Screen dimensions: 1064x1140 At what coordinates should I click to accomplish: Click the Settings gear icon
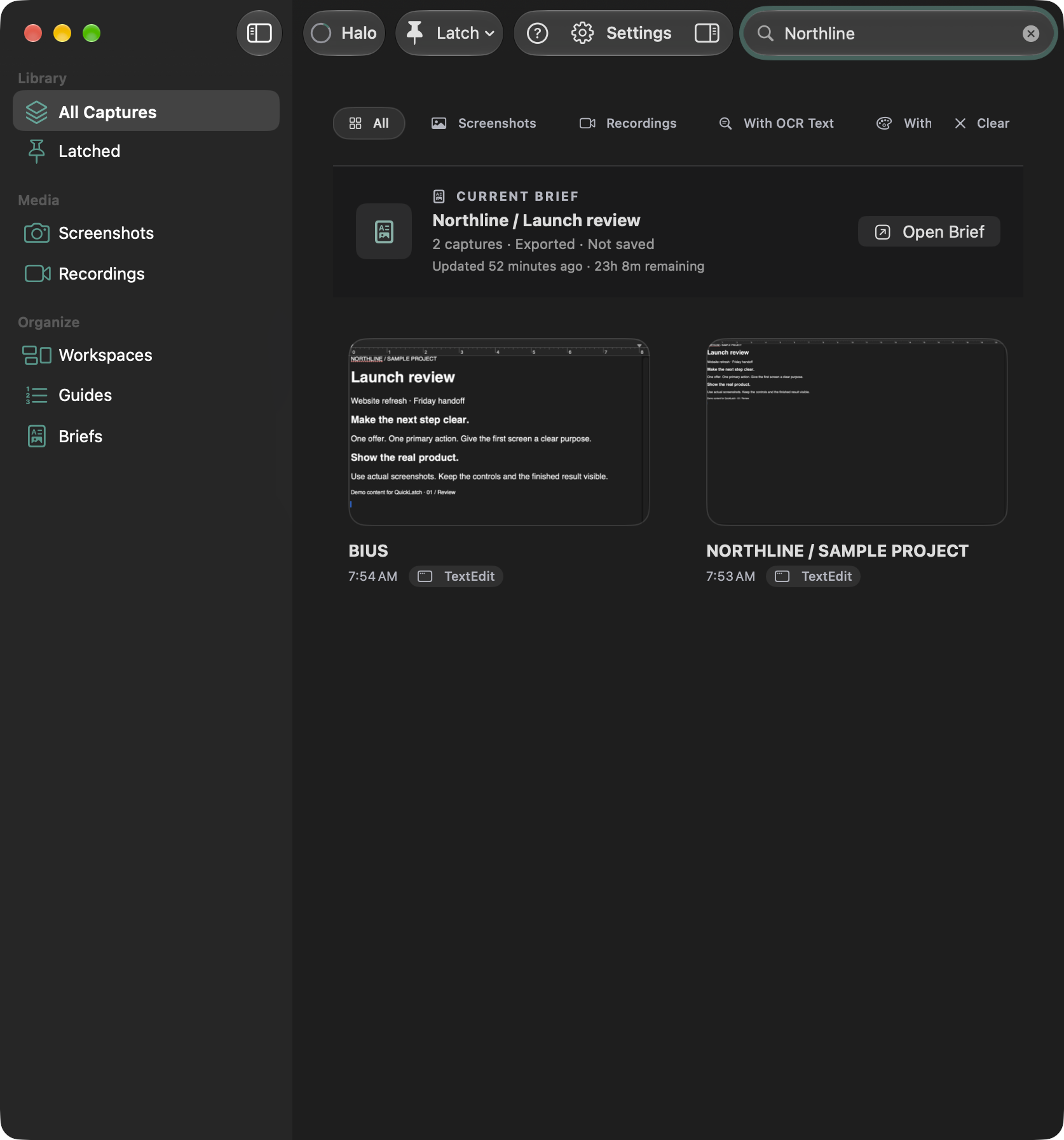tap(582, 33)
